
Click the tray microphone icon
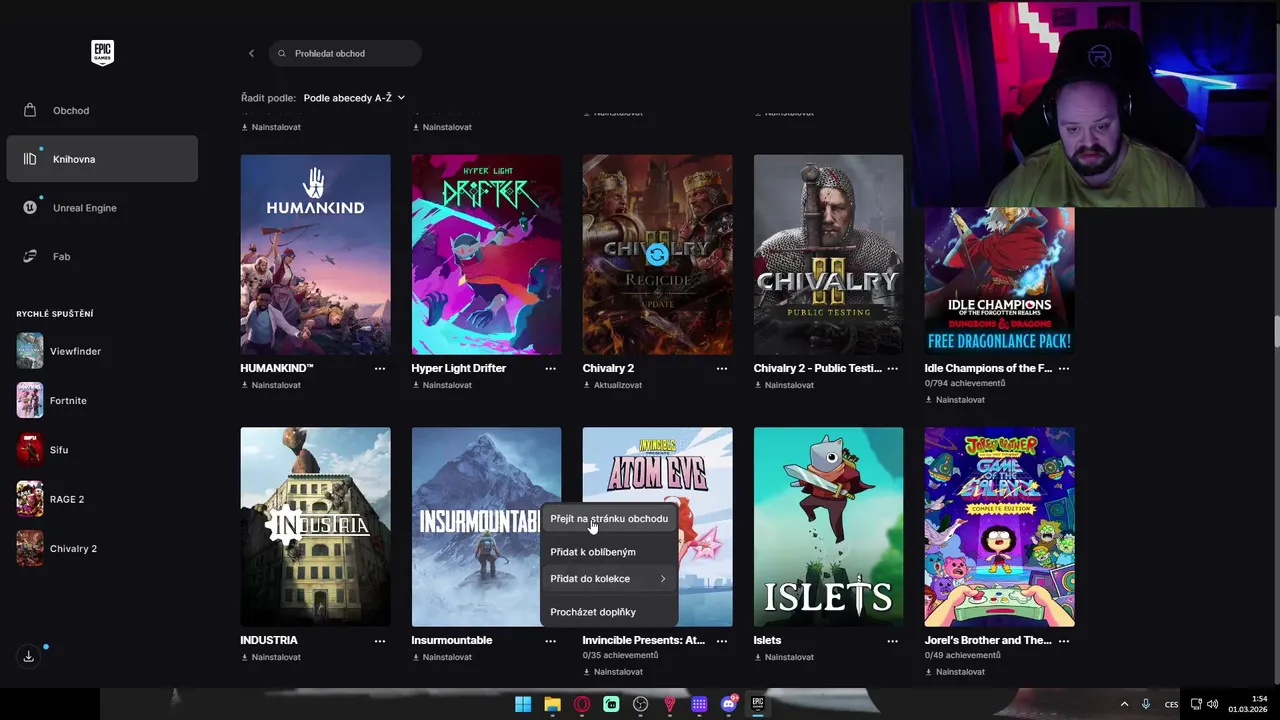(1146, 704)
